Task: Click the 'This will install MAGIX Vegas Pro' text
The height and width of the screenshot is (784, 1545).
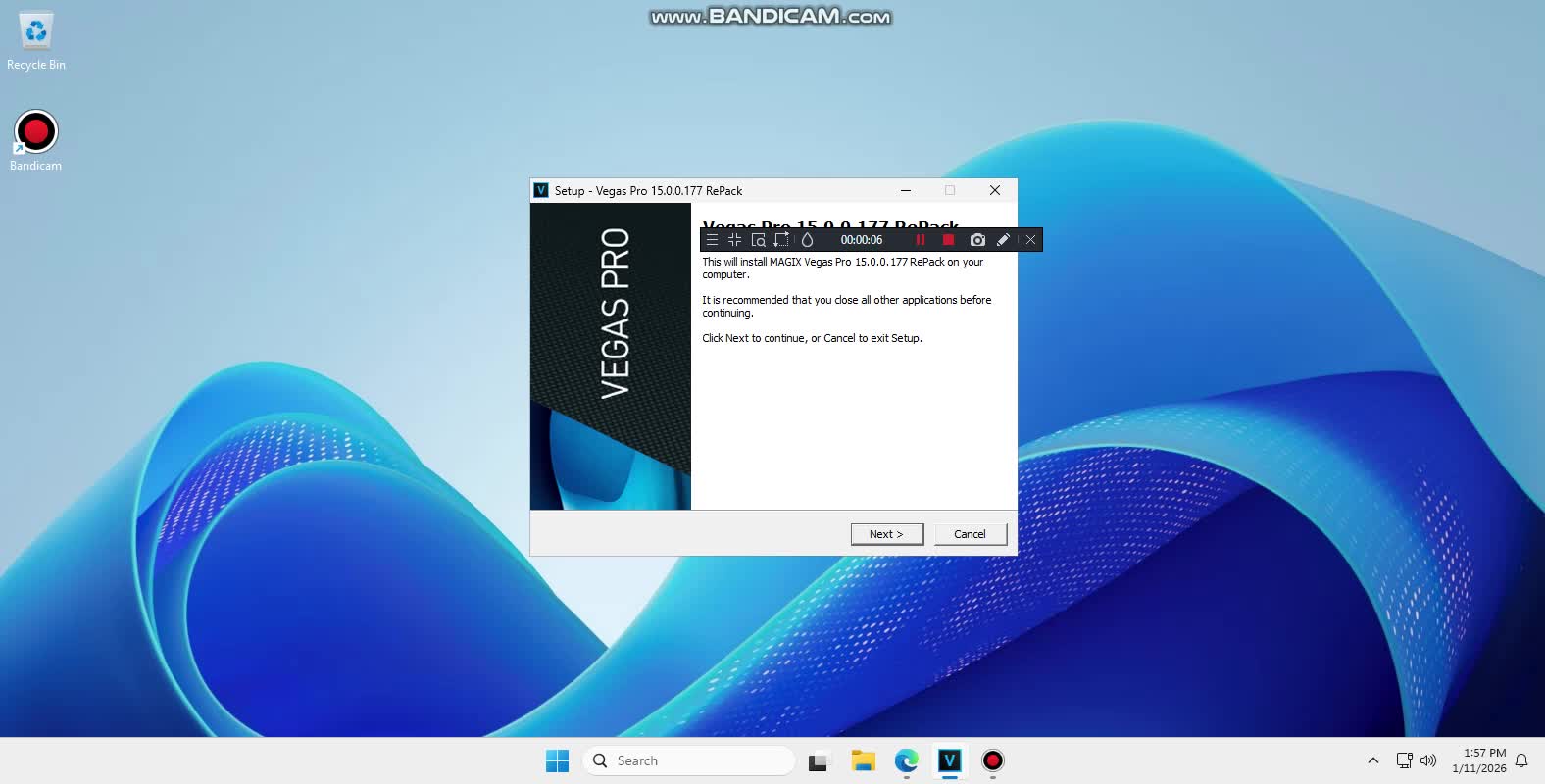Action: coord(842,268)
